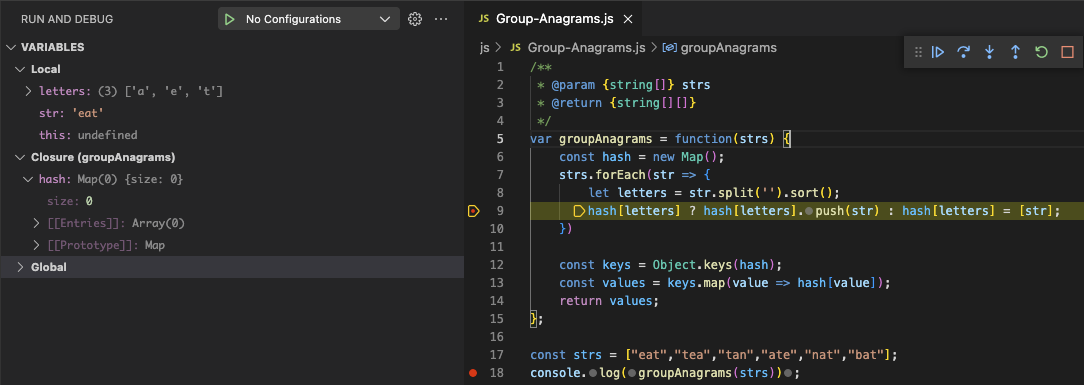
Task: Expand the [[Entries]] node
Action: pos(37,223)
